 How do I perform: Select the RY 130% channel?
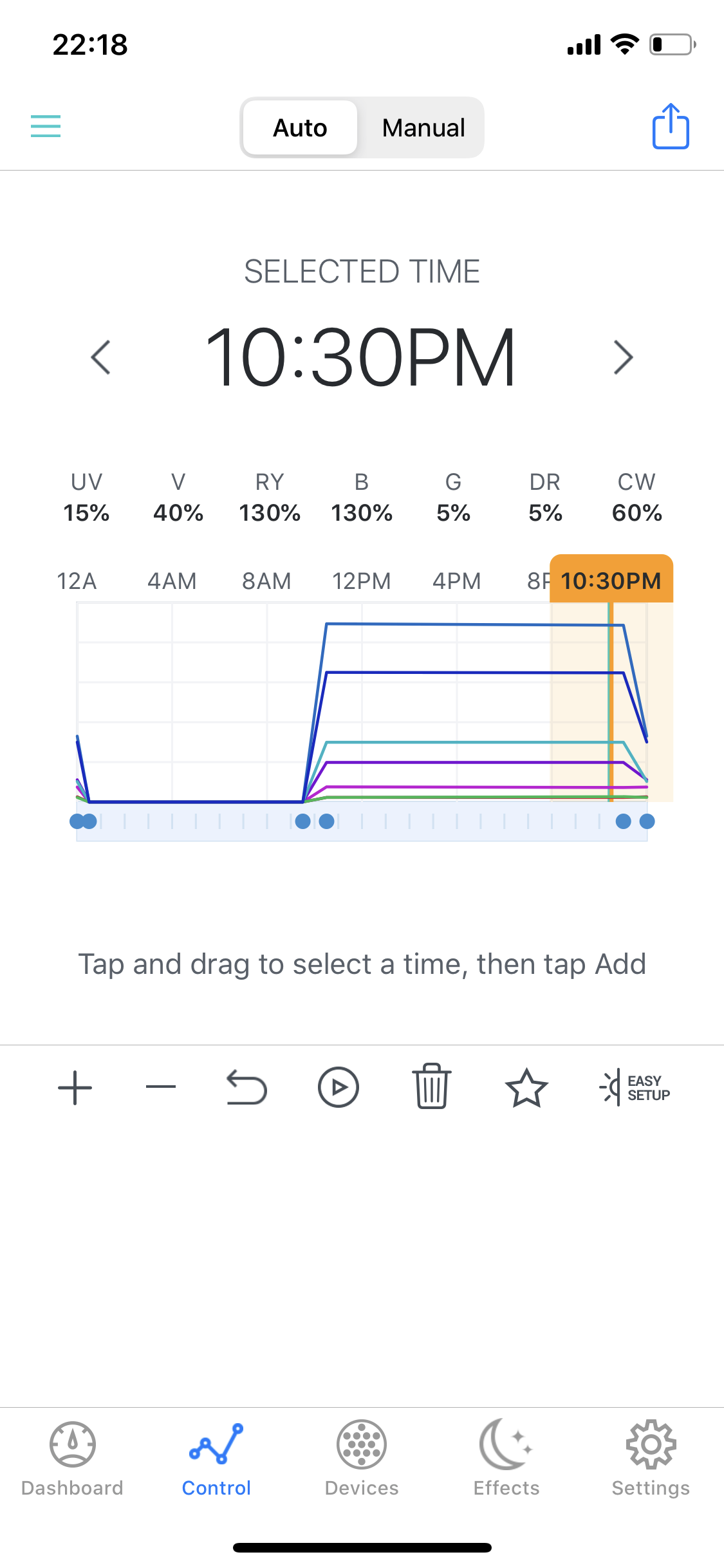[270, 498]
